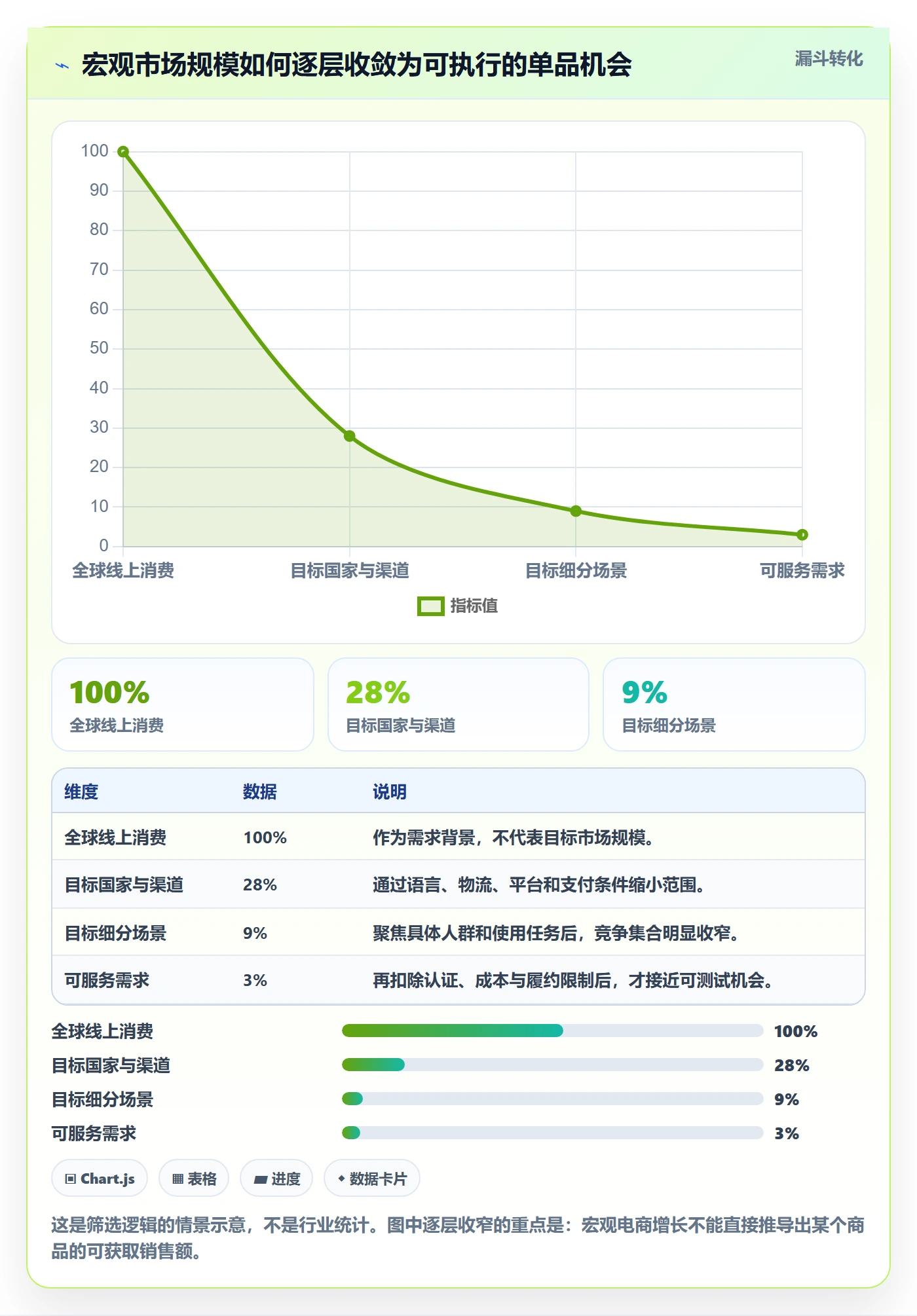Pick the final chart point at 可服务需求
Image resolution: width=917 pixels, height=1316 pixels.
point(802,535)
